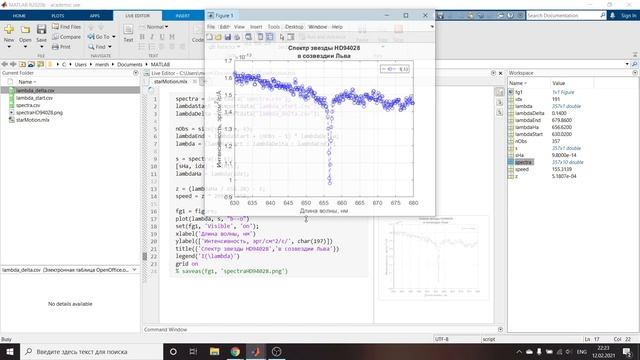The width and height of the screenshot is (640, 360).
Task: Sort by Value column in Workspace
Action: pos(558,83)
